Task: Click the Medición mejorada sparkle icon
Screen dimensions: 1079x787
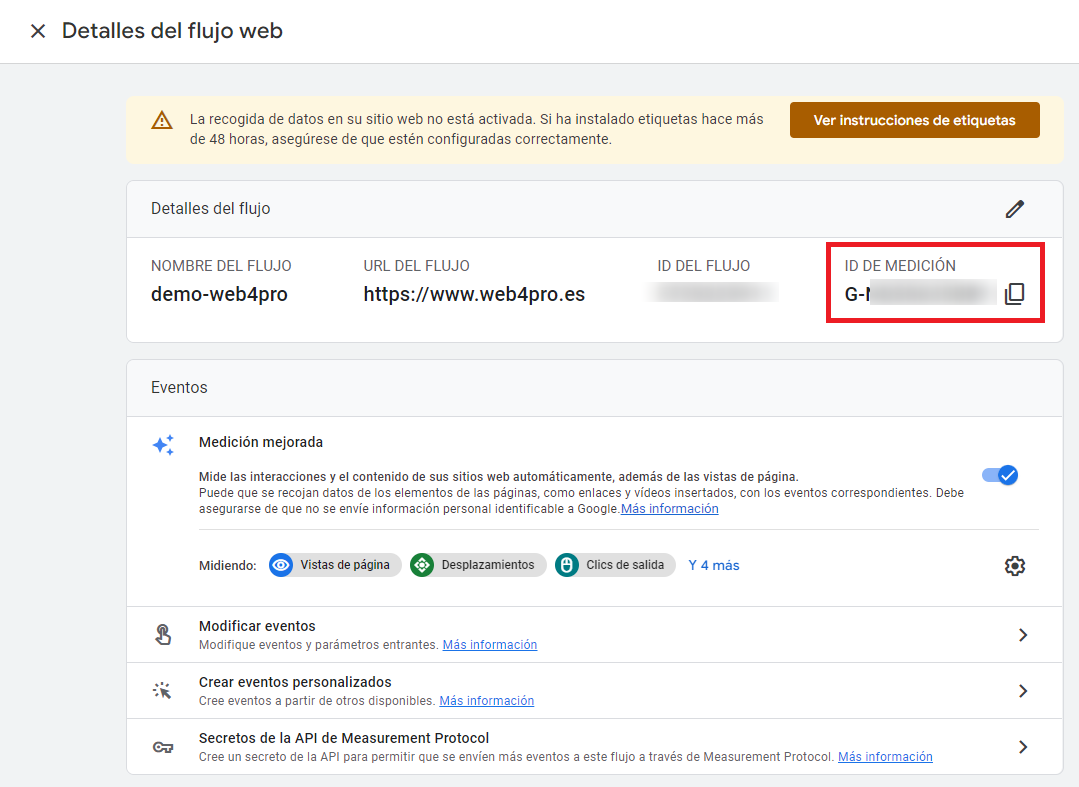Action: click(162, 445)
